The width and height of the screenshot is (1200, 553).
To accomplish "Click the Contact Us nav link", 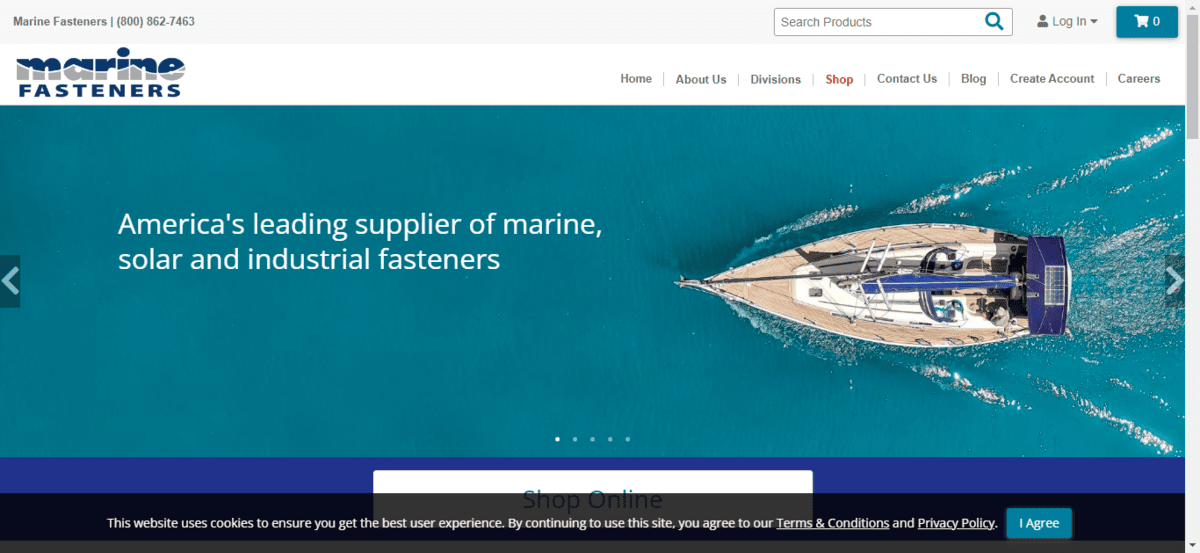I will coord(907,78).
